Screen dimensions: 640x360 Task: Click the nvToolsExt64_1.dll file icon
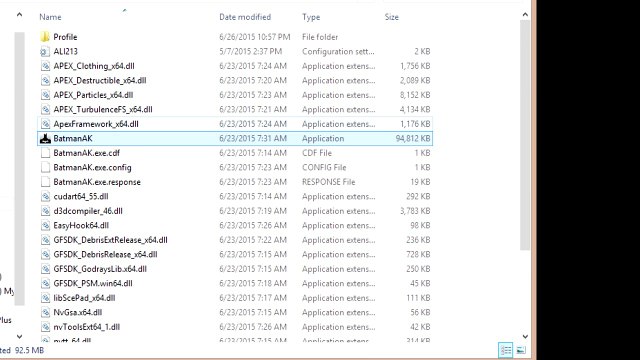(45, 327)
